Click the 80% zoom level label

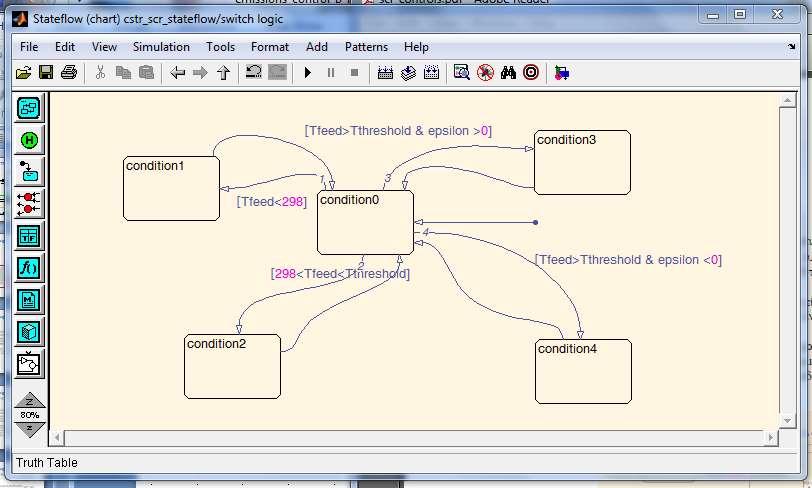30,415
